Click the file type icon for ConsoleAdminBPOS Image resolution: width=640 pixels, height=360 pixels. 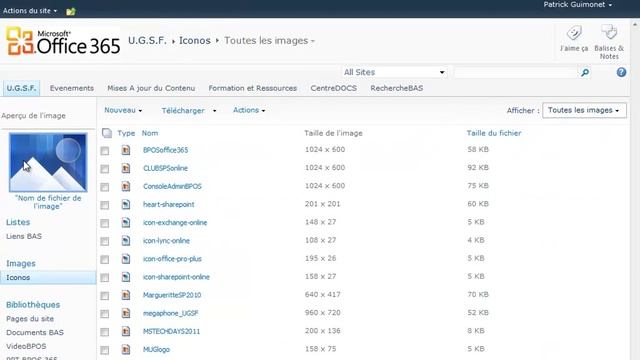coord(126,186)
